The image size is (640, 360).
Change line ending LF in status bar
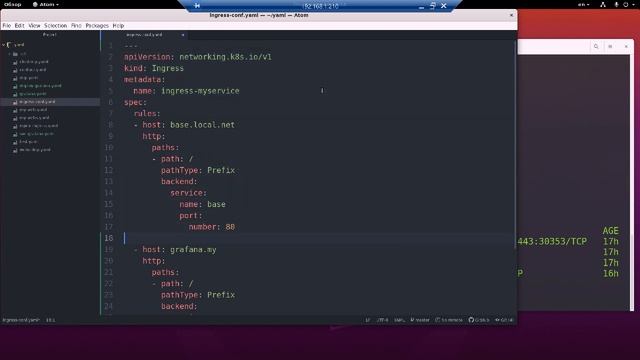click(367, 320)
